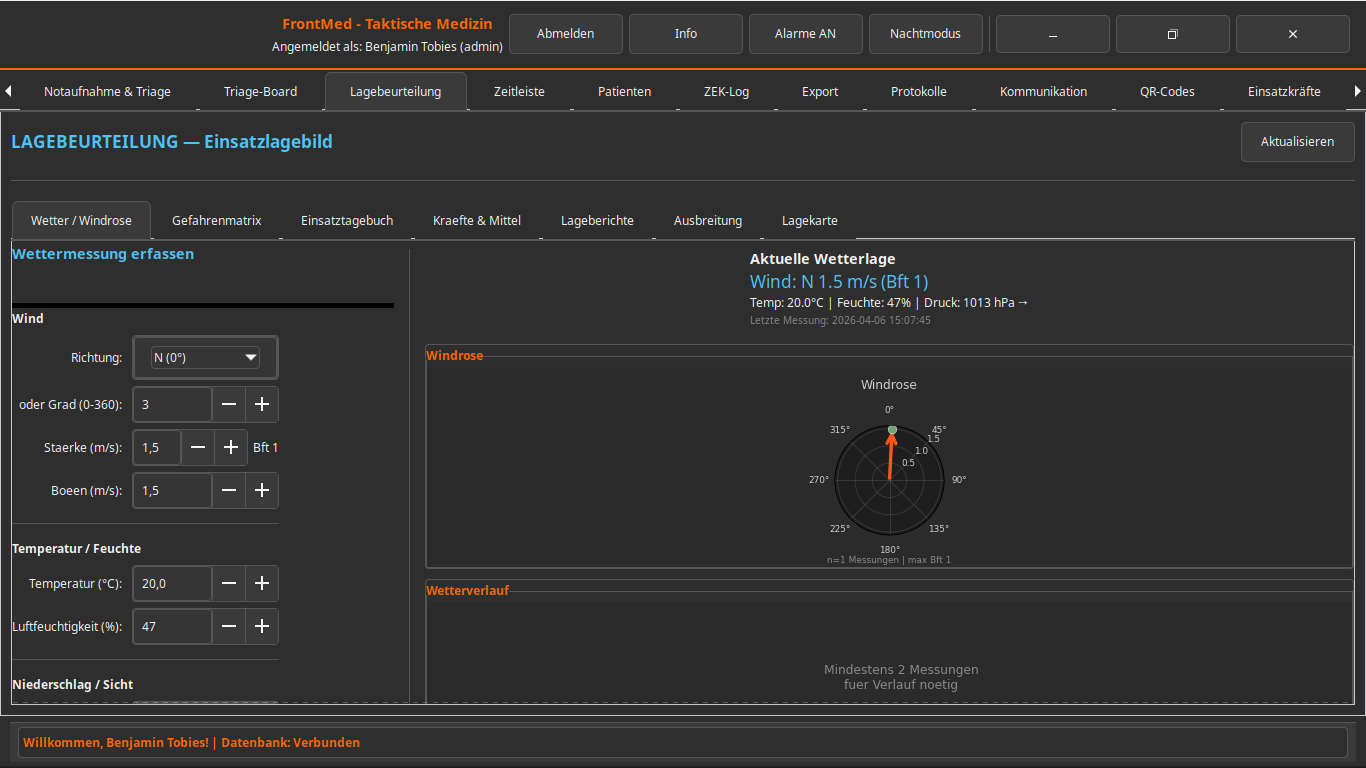Screen dimensions: 1366x768
Task: Enable Nachtmodus
Action: tap(925, 34)
